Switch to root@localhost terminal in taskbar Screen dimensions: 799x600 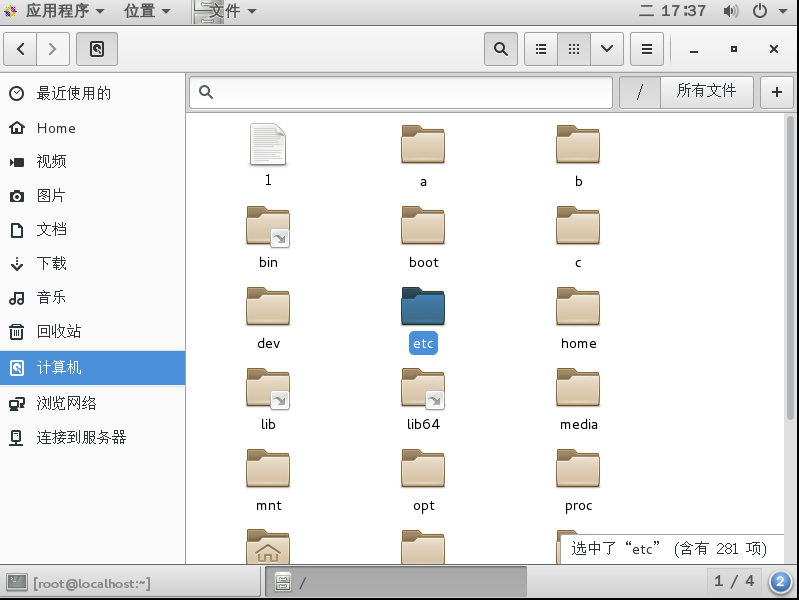click(x=130, y=583)
